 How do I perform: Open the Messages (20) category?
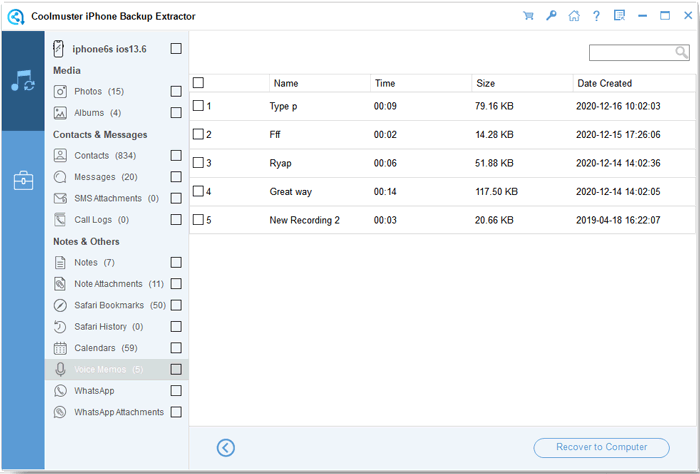(106, 177)
